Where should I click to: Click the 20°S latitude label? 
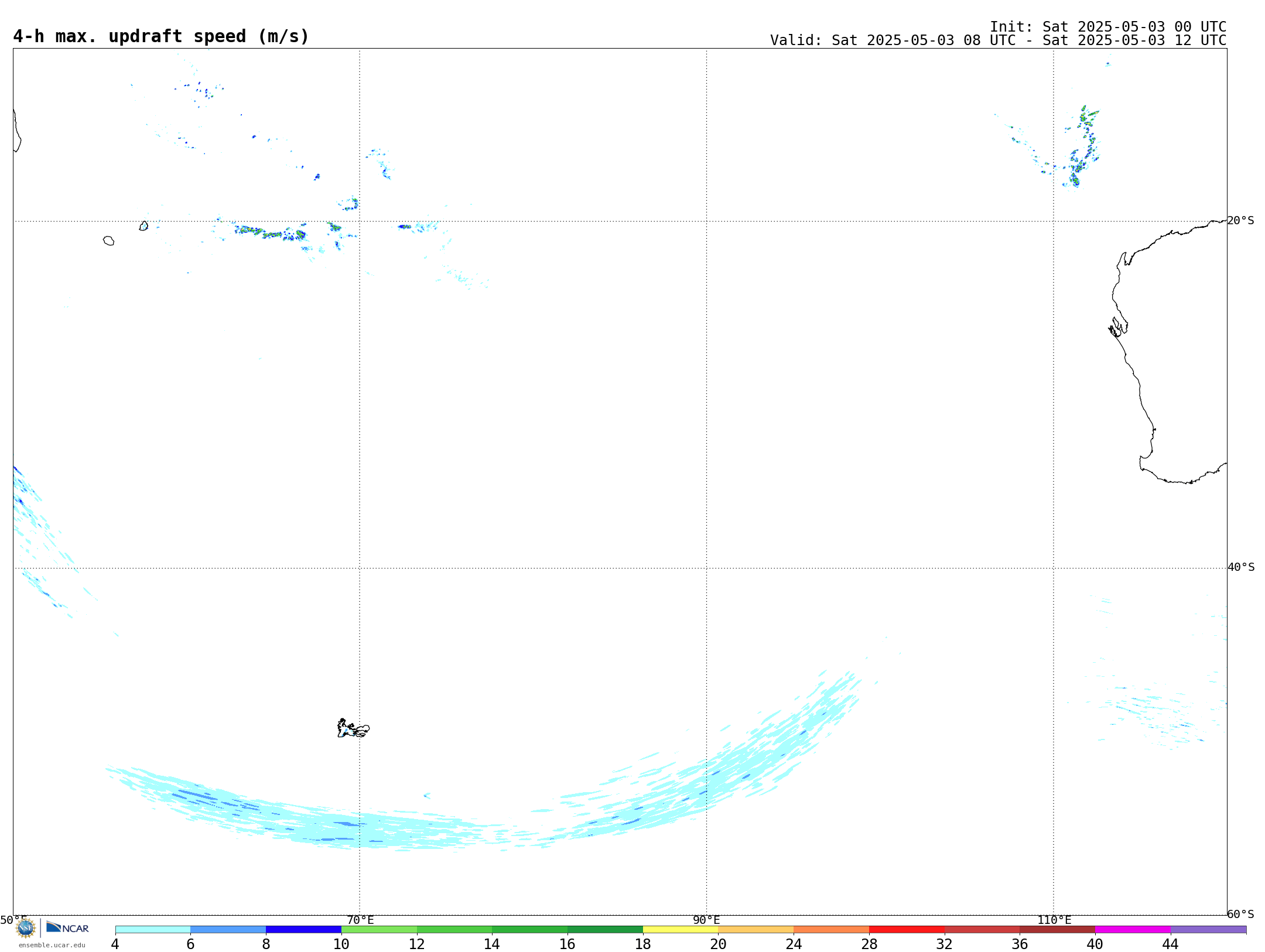[1241, 221]
